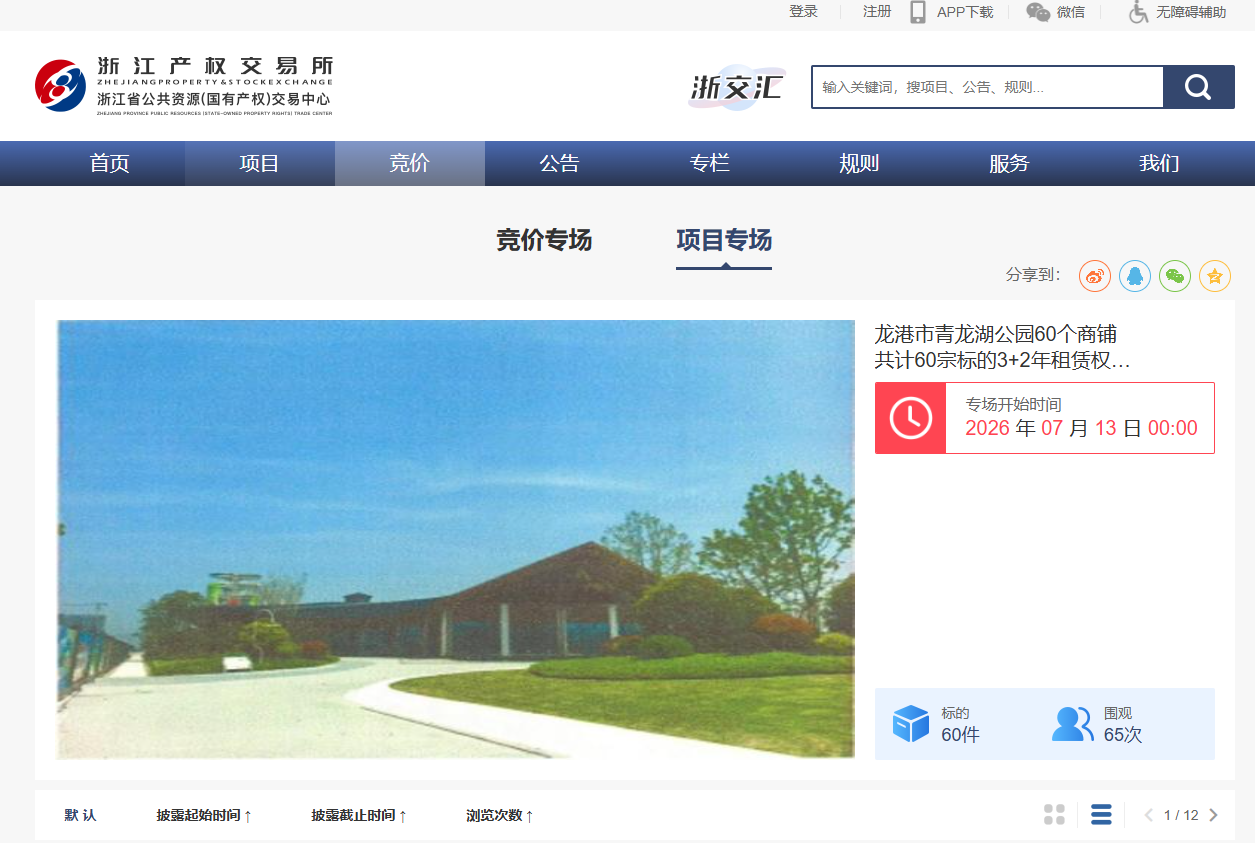Click the 围观 people icon

1072,724
